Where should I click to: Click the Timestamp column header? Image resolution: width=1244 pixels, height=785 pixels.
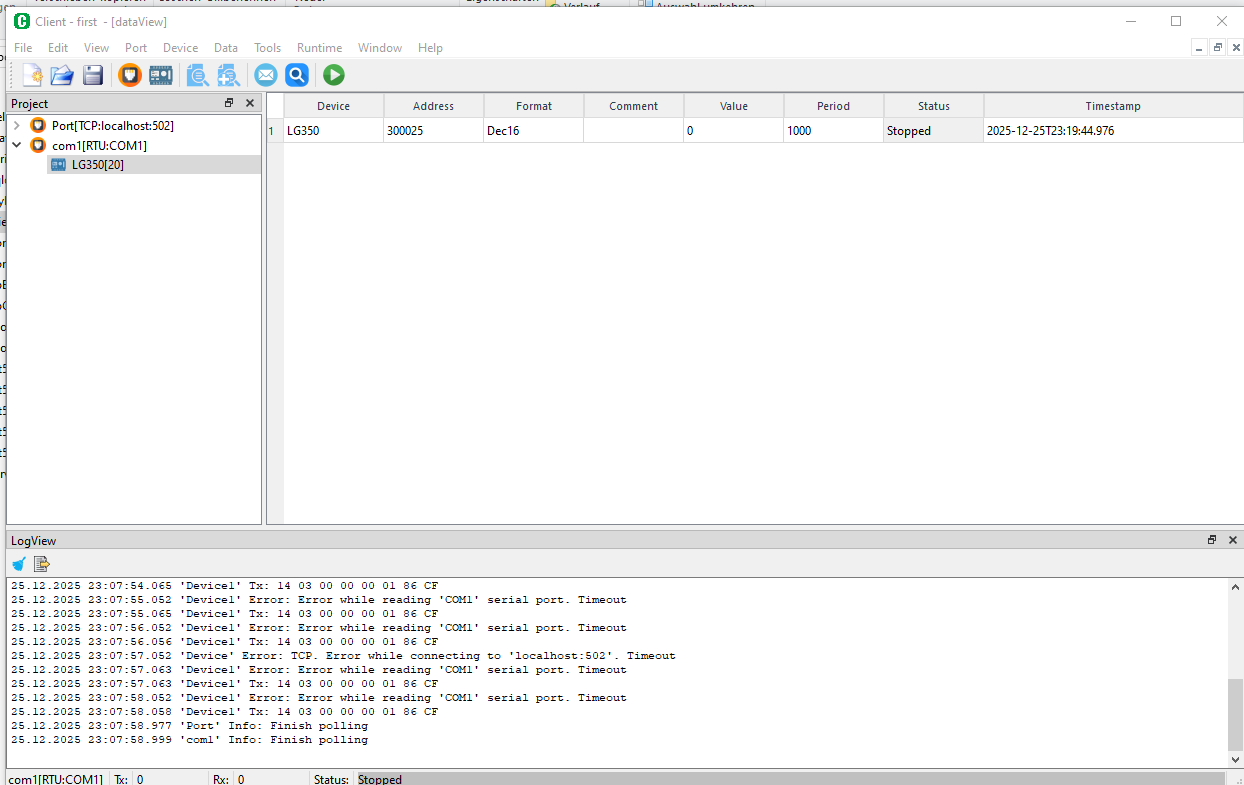[1112, 106]
